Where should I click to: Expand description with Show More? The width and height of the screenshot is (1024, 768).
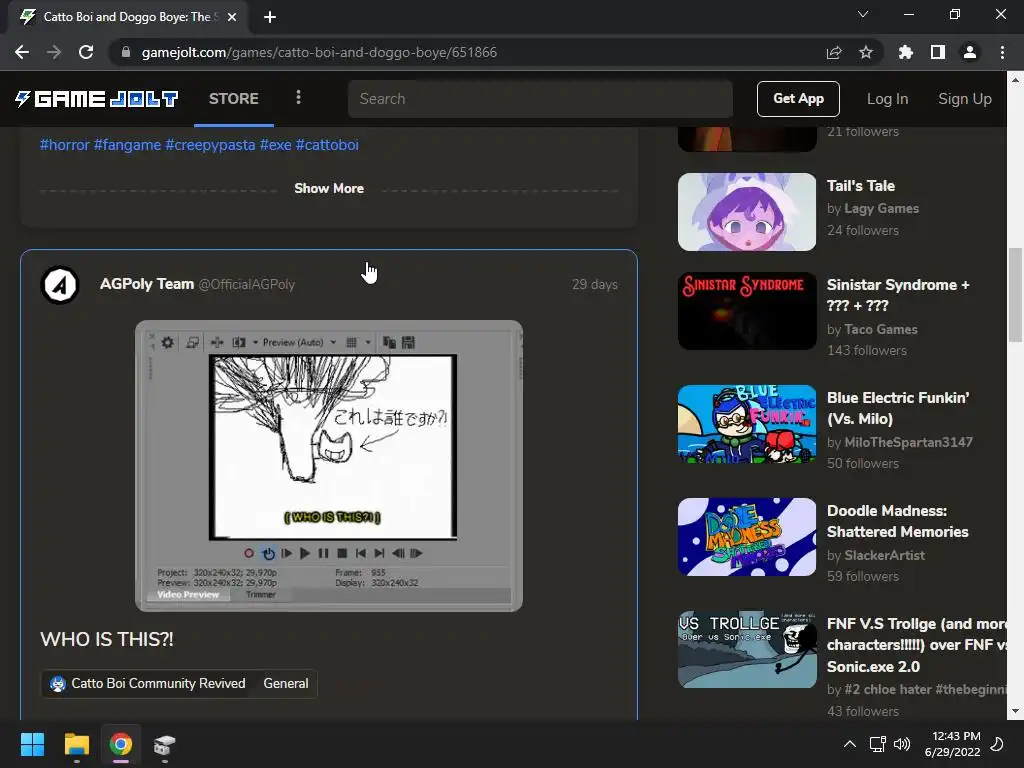[x=329, y=188]
